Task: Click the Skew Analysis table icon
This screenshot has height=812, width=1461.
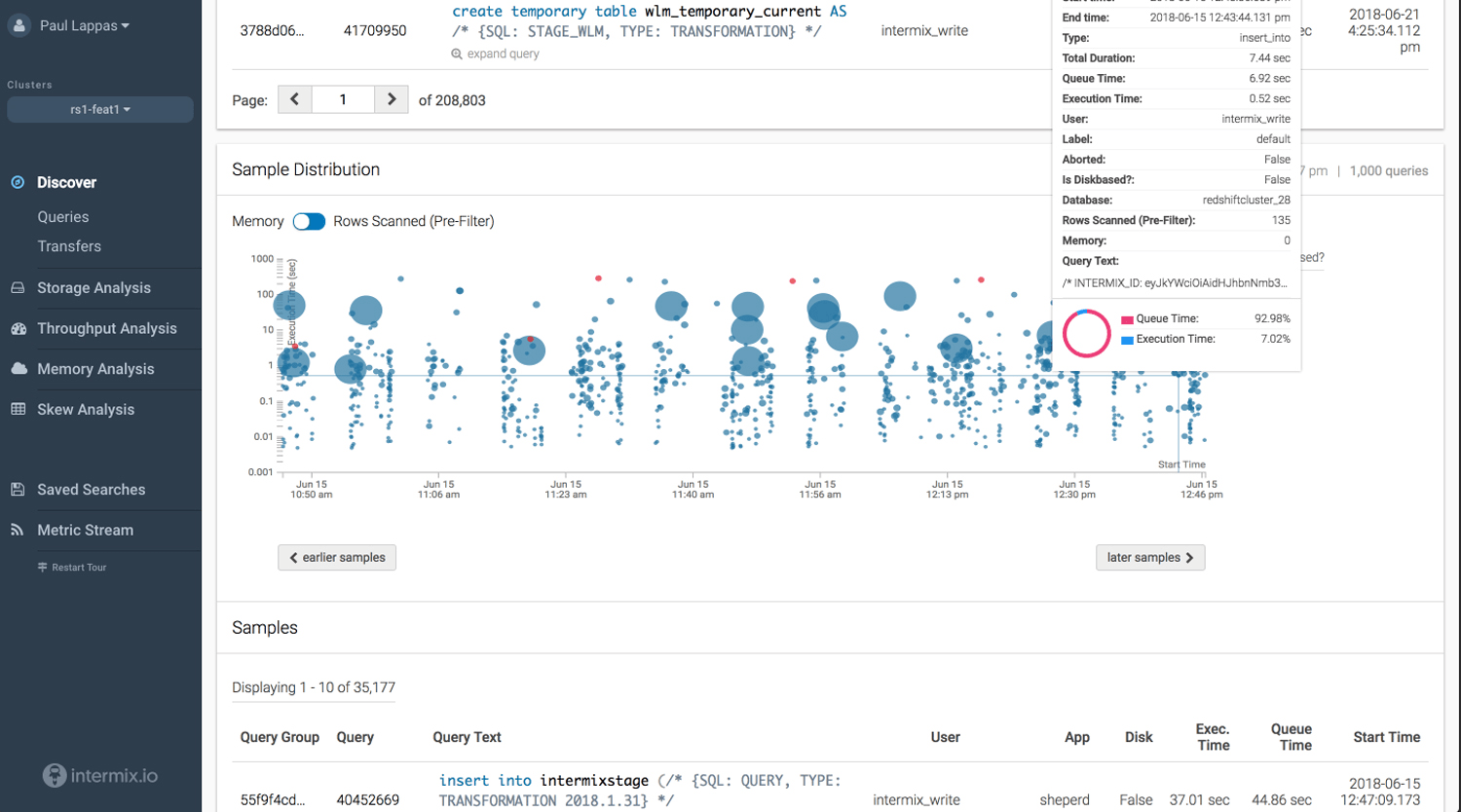Action: point(18,410)
